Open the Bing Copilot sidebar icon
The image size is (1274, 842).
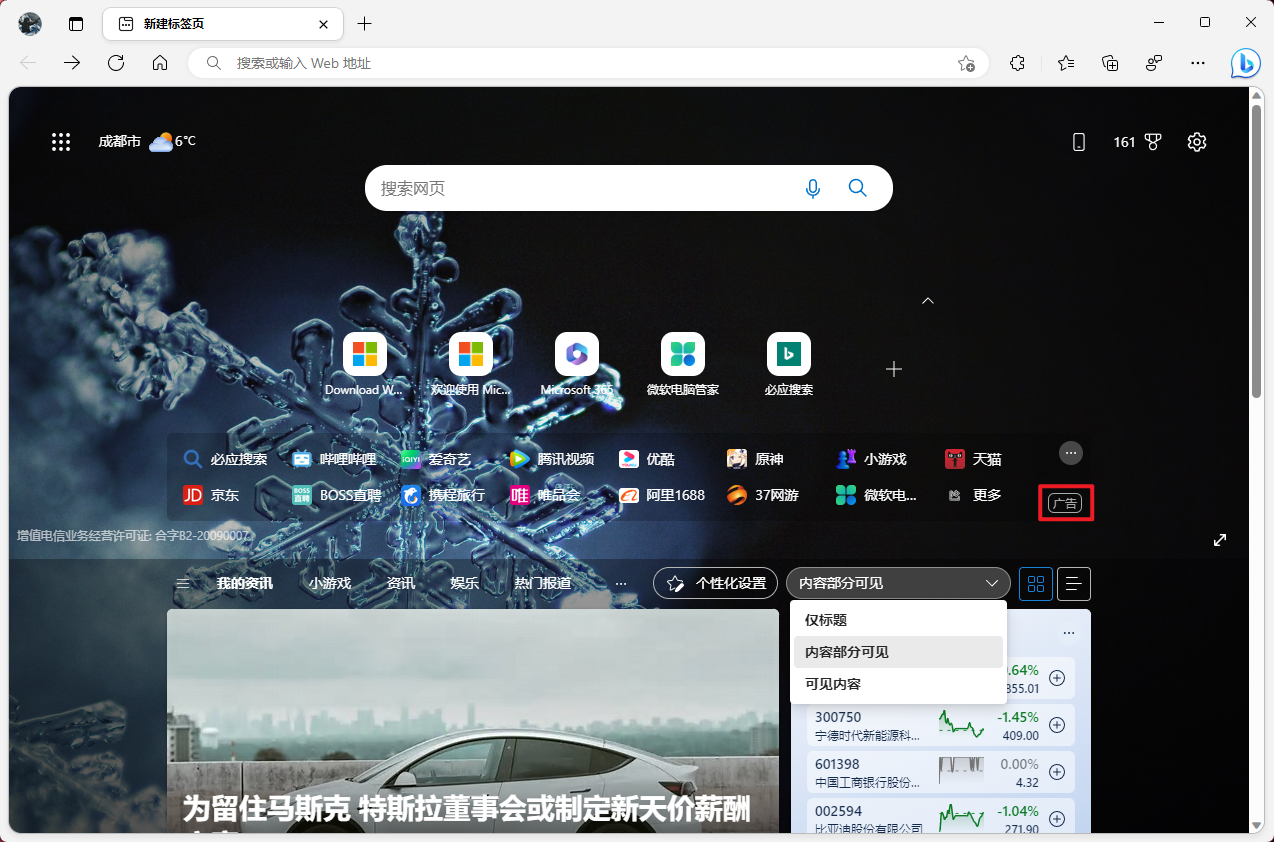pyautogui.click(x=1245, y=63)
